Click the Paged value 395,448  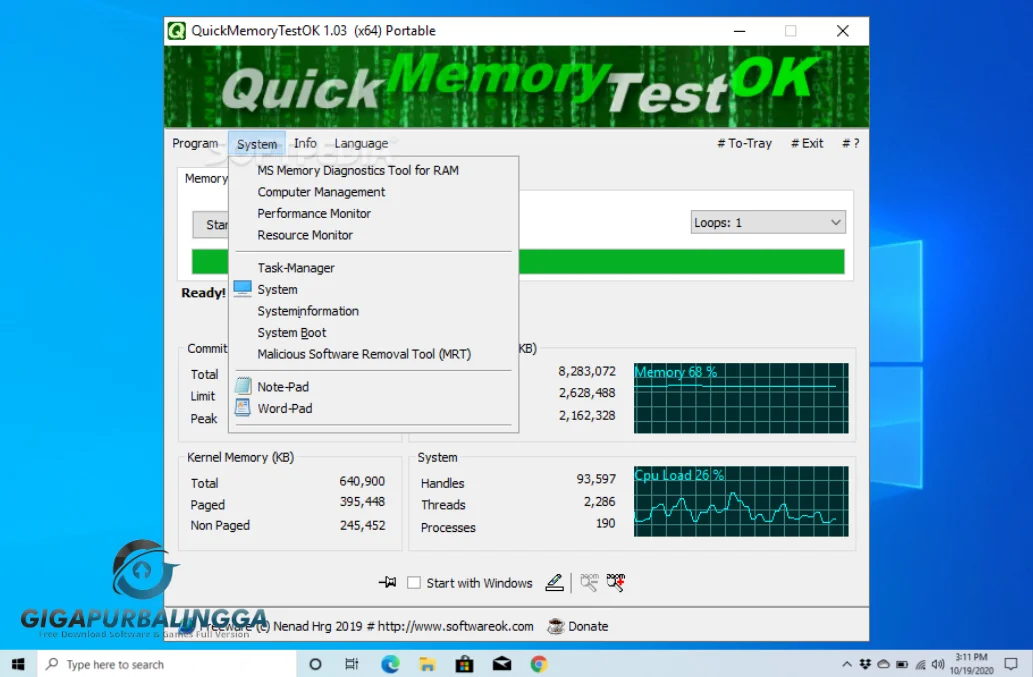point(362,502)
